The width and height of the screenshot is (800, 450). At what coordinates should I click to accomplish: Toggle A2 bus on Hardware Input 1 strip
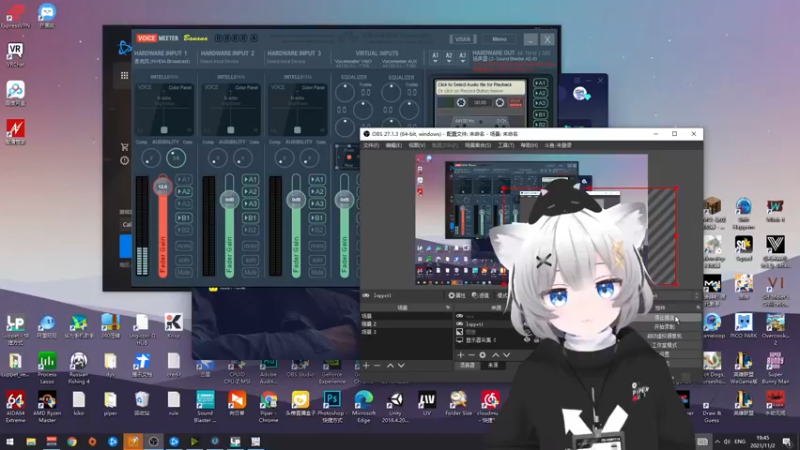[184, 191]
